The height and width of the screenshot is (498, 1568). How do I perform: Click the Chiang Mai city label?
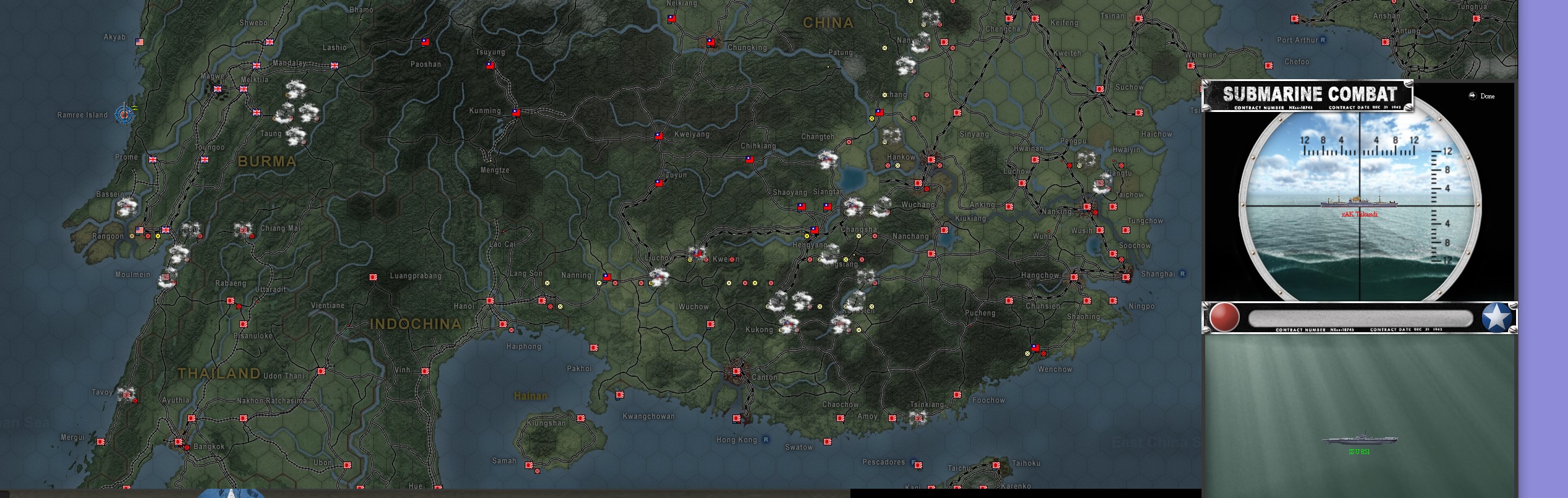coord(280,228)
